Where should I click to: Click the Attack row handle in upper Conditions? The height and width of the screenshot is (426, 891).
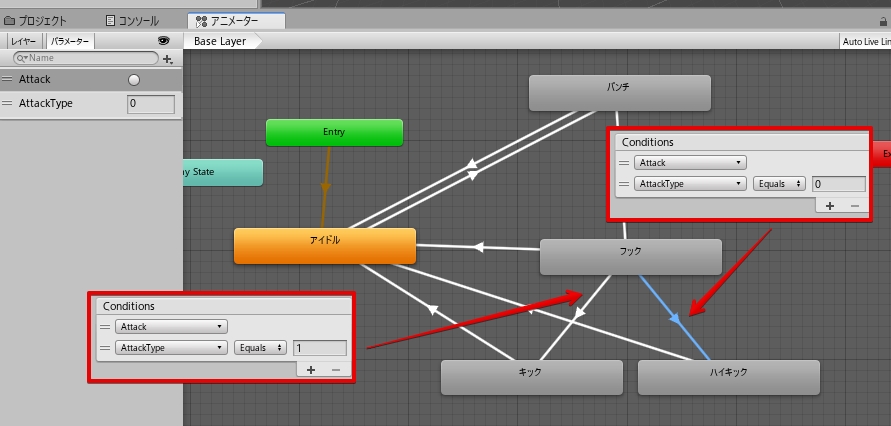(624, 163)
